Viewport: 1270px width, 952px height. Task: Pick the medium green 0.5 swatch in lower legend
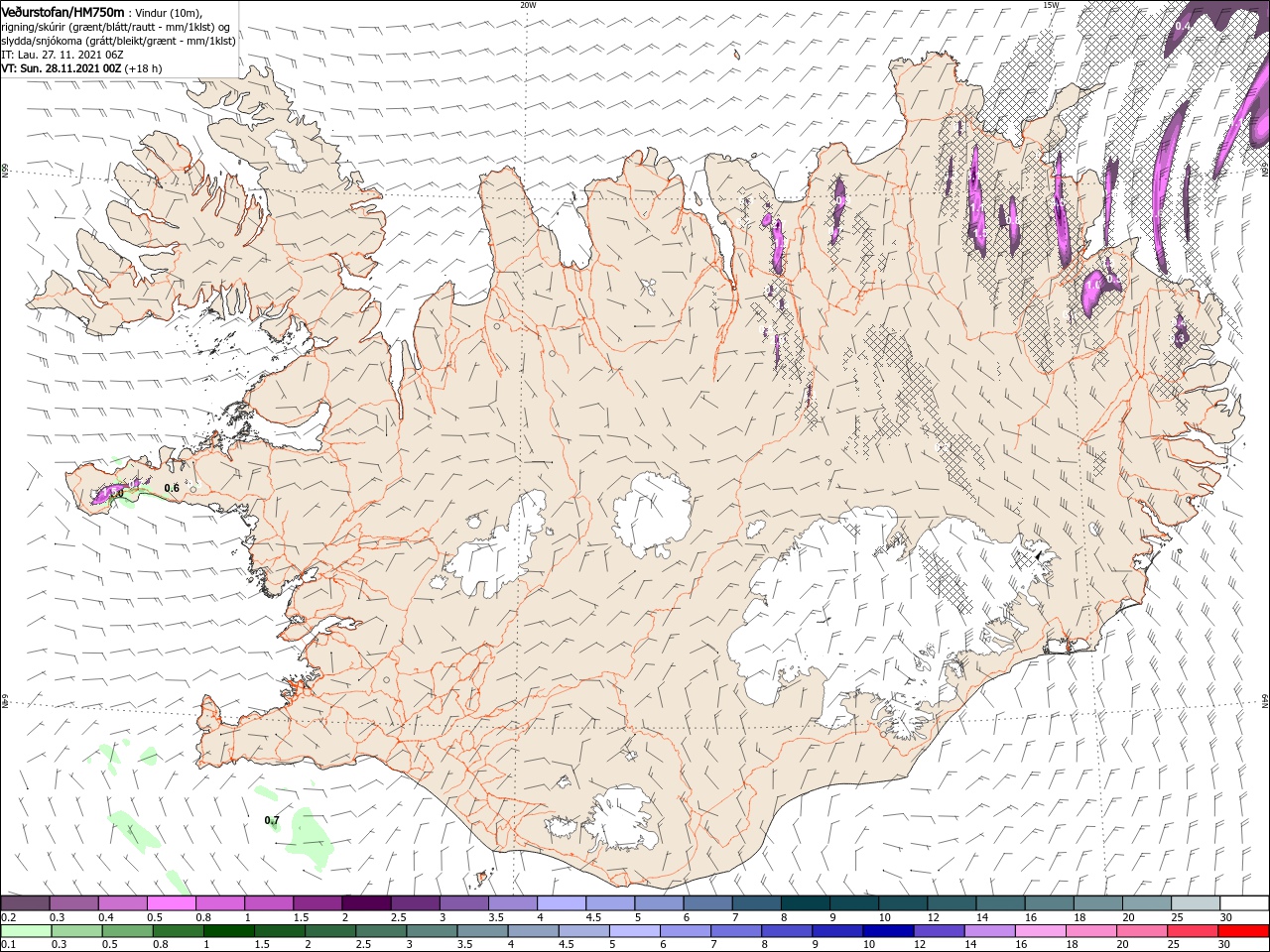[128, 931]
